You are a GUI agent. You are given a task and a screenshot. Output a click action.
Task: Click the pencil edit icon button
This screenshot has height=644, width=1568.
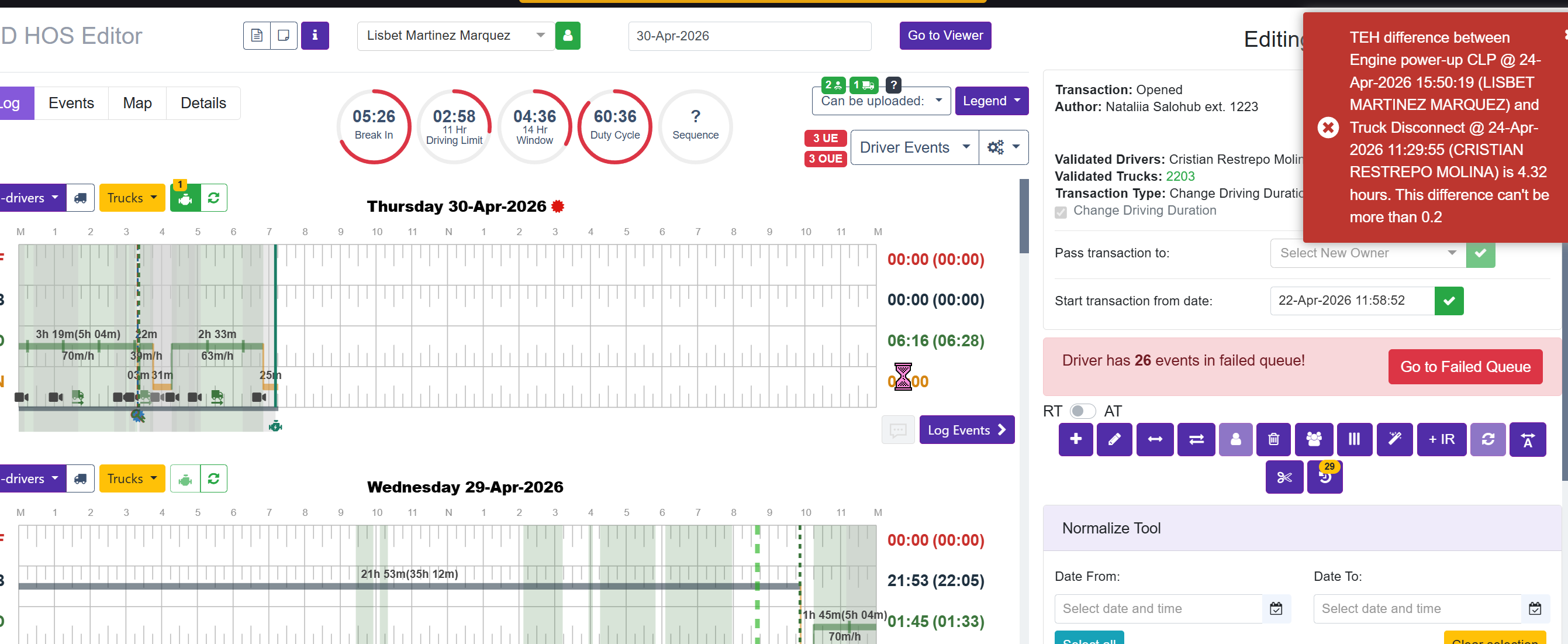coord(1113,439)
